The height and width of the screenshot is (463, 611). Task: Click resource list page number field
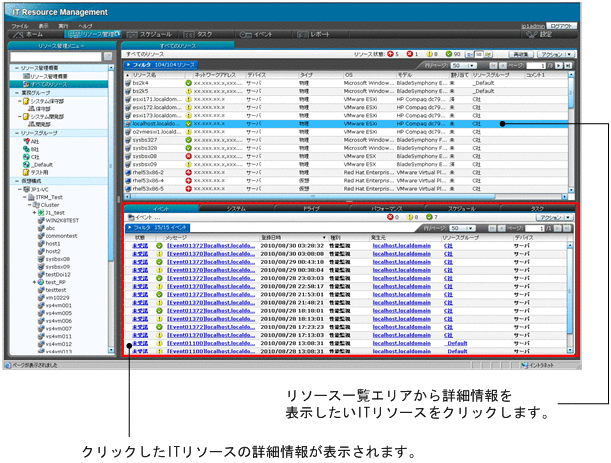[x=535, y=65]
